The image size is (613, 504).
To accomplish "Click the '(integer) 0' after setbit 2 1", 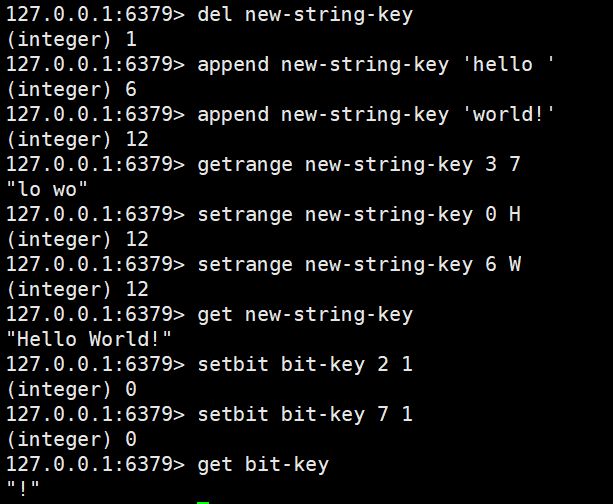I will tap(72, 390).
